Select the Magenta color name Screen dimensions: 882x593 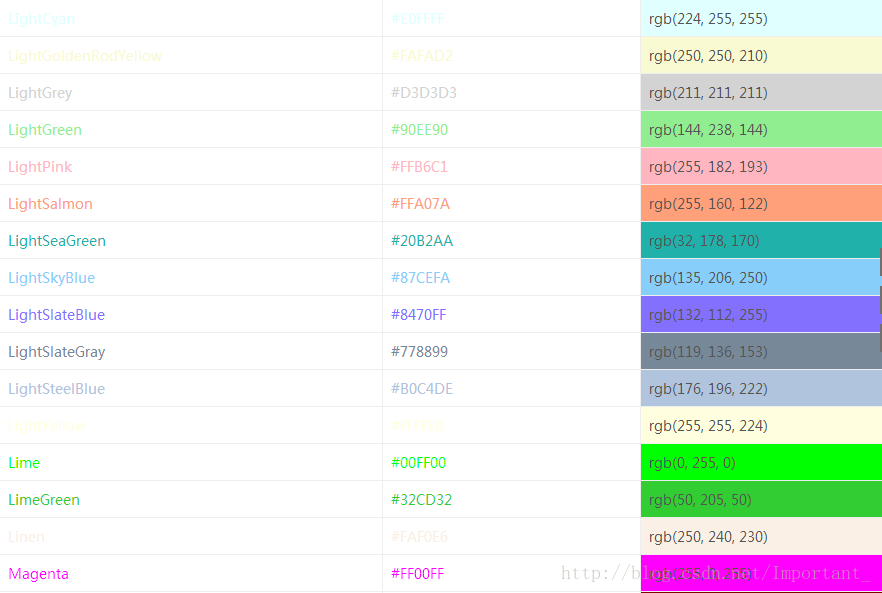pos(38,574)
